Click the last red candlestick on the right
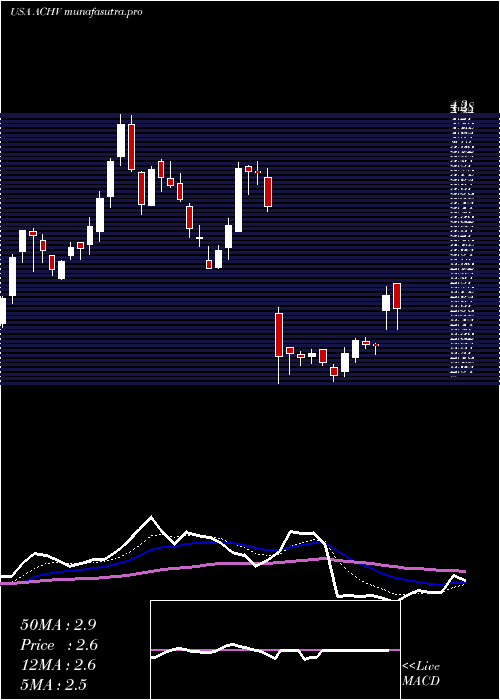The height and width of the screenshot is (700, 500). click(x=397, y=296)
